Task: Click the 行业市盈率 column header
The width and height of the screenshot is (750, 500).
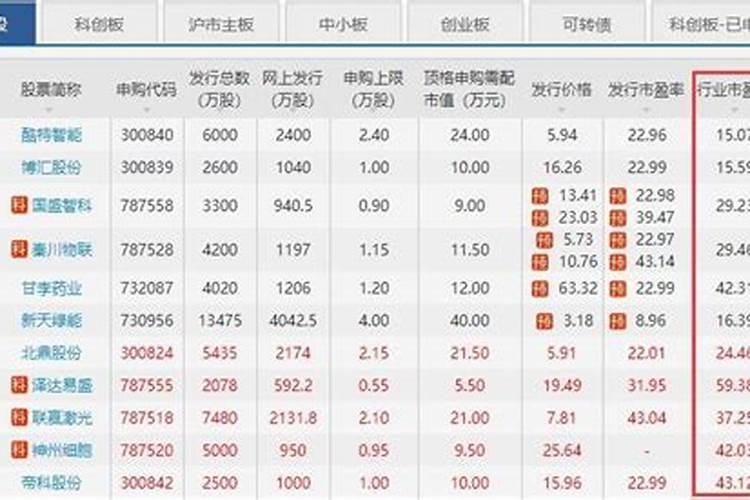Action: click(x=723, y=89)
